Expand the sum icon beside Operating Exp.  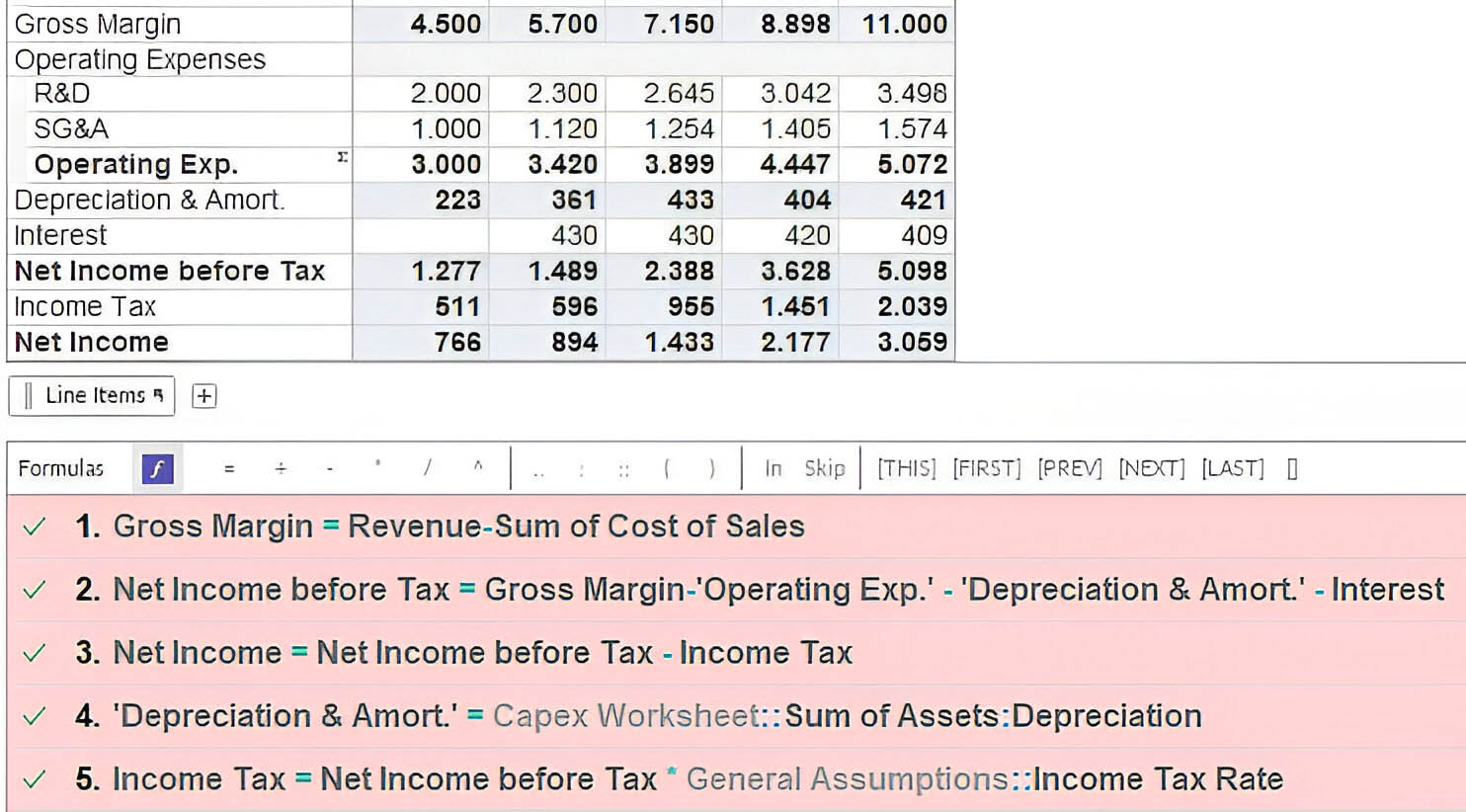pyautogui.click(x=342, y=157)
